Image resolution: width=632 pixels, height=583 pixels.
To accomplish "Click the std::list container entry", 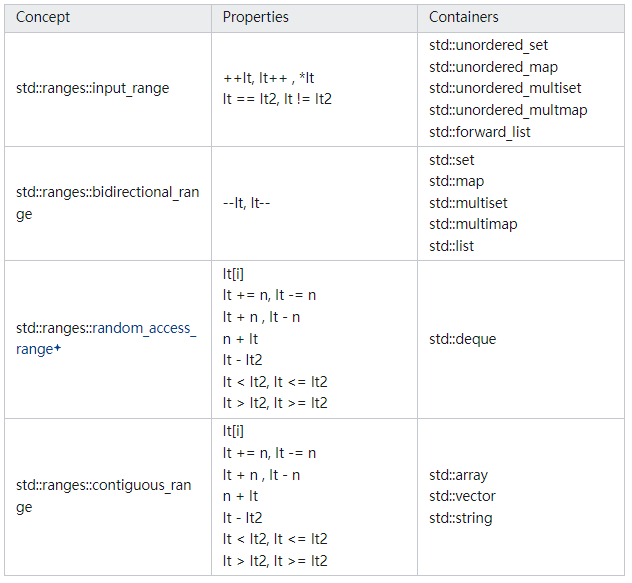I will (452, 246).
